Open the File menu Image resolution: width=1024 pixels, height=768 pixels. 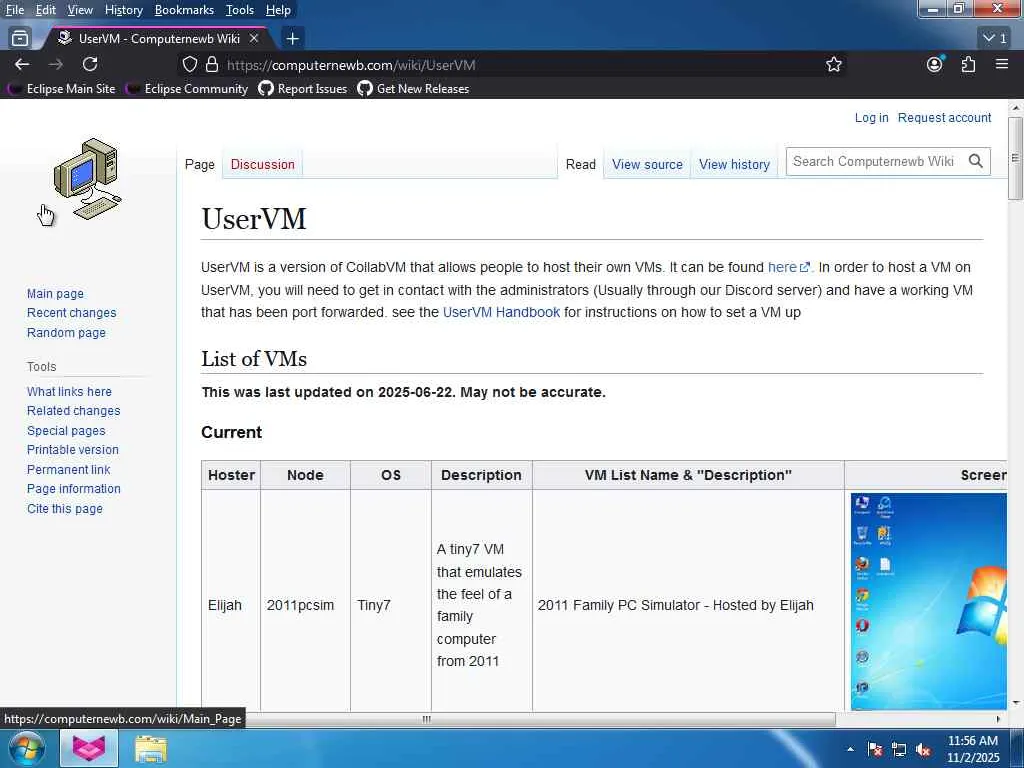tap(14, 10)
